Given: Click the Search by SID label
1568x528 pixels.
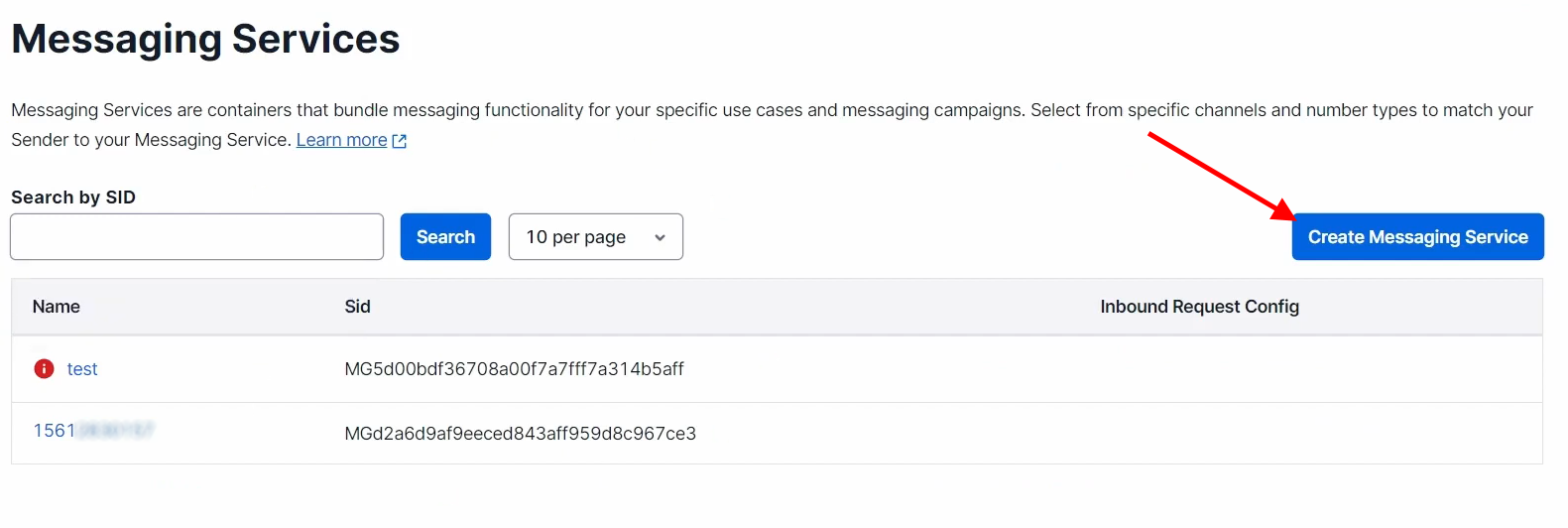Looking at the screenshot, I should (x=73, y=198).
